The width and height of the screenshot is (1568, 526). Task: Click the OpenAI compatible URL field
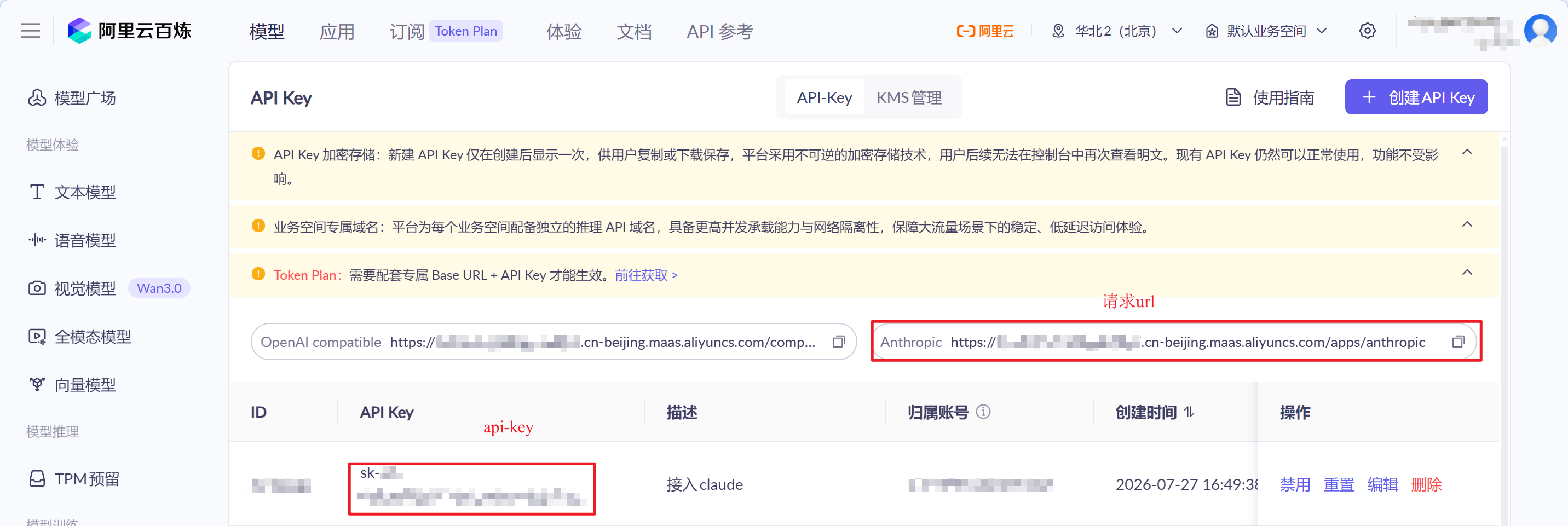[554, 342]
